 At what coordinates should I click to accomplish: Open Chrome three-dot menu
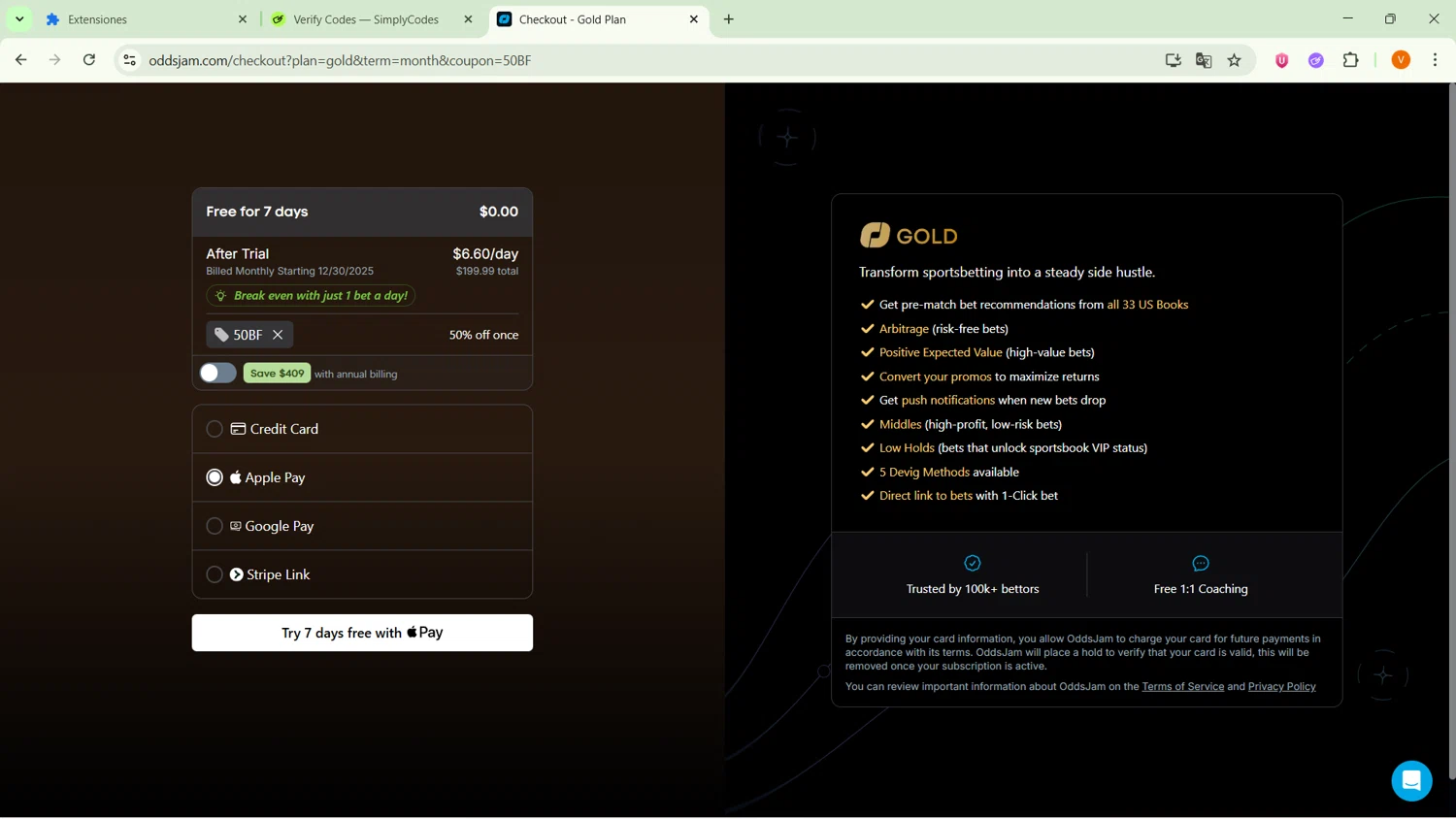[x=1436, y=60]
